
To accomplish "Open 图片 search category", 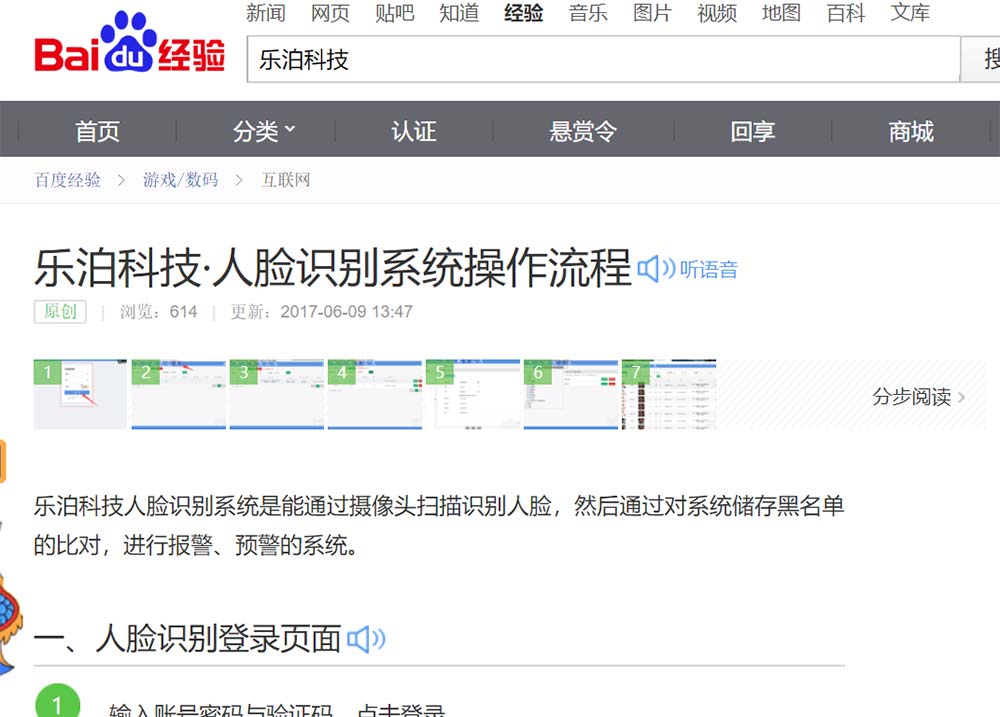I will point(653,13).
